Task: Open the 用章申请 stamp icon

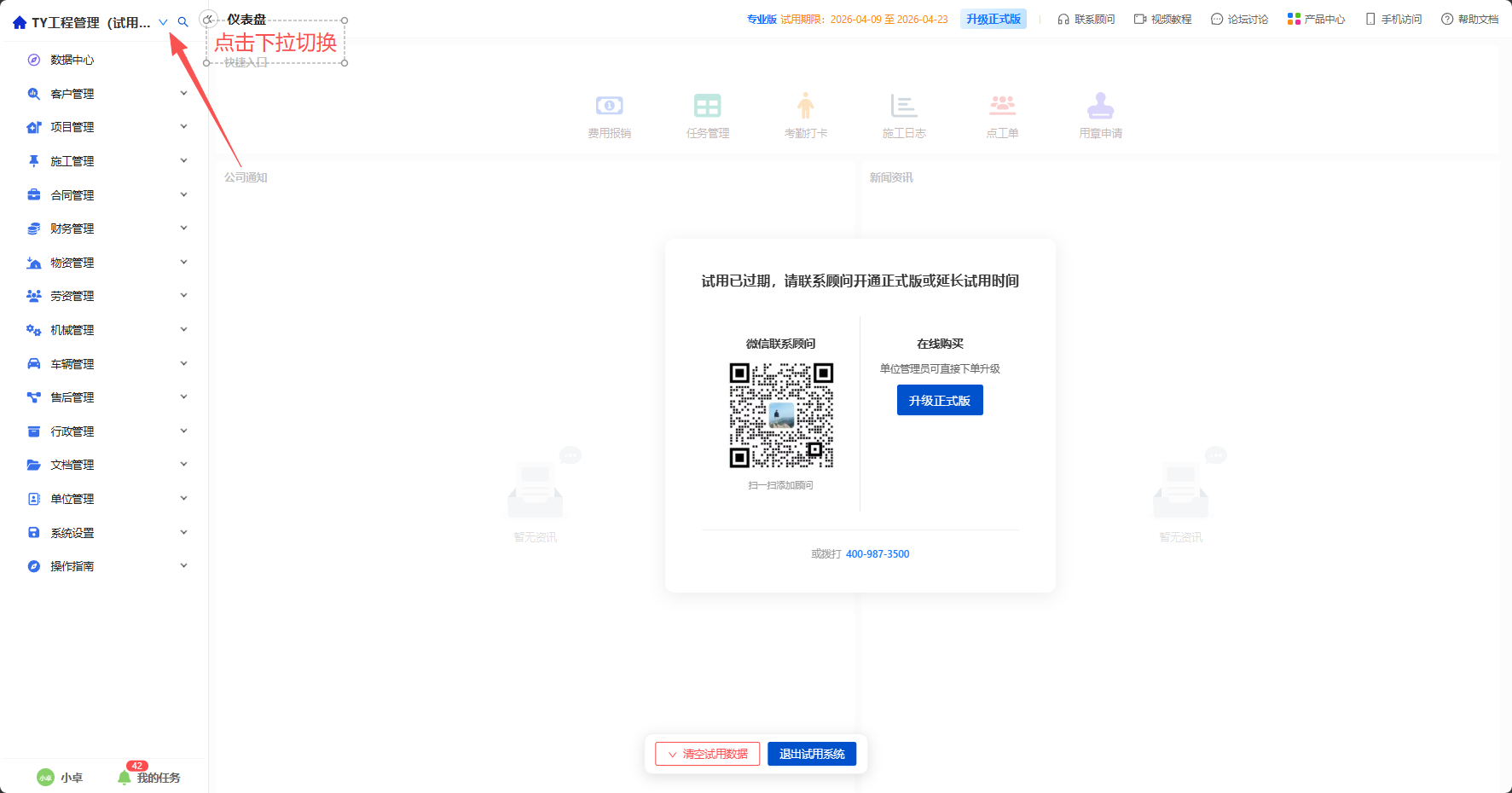Action: coord(1101,106)
